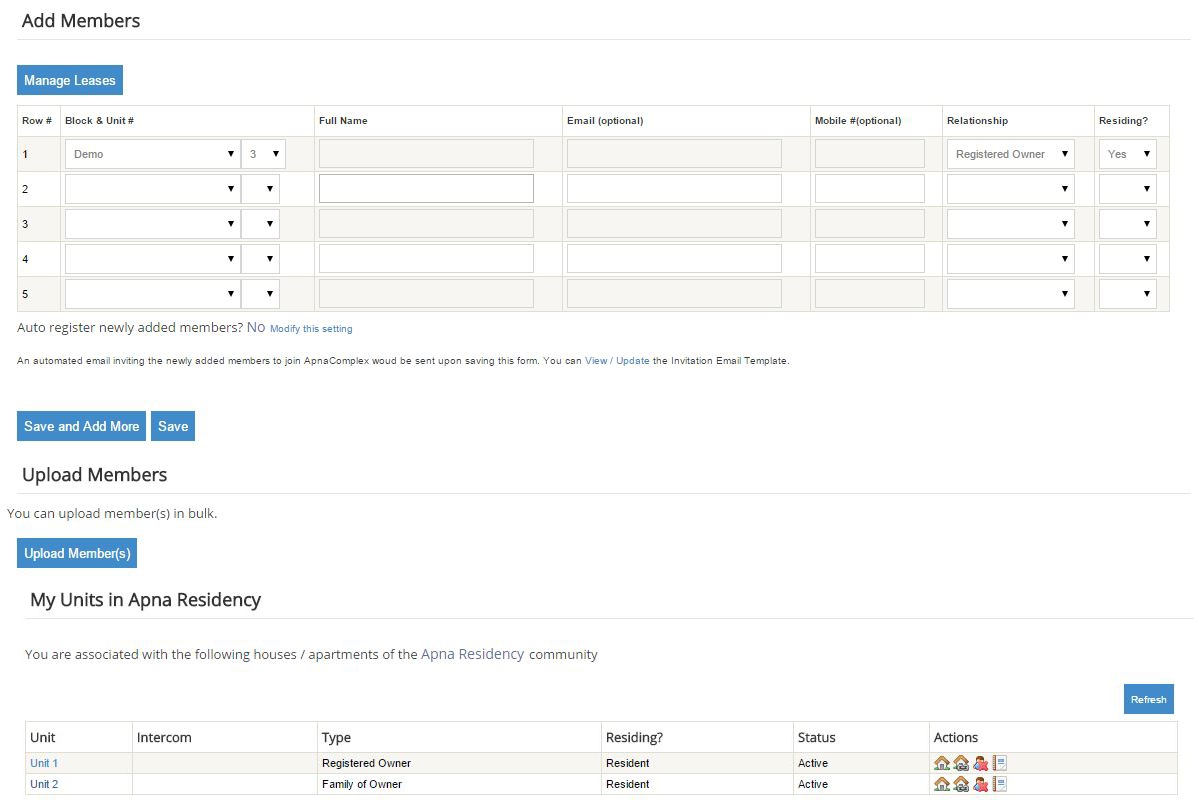
Task: Click the house-with-link icon for Unit 2
Action: [x=961, y=784]
